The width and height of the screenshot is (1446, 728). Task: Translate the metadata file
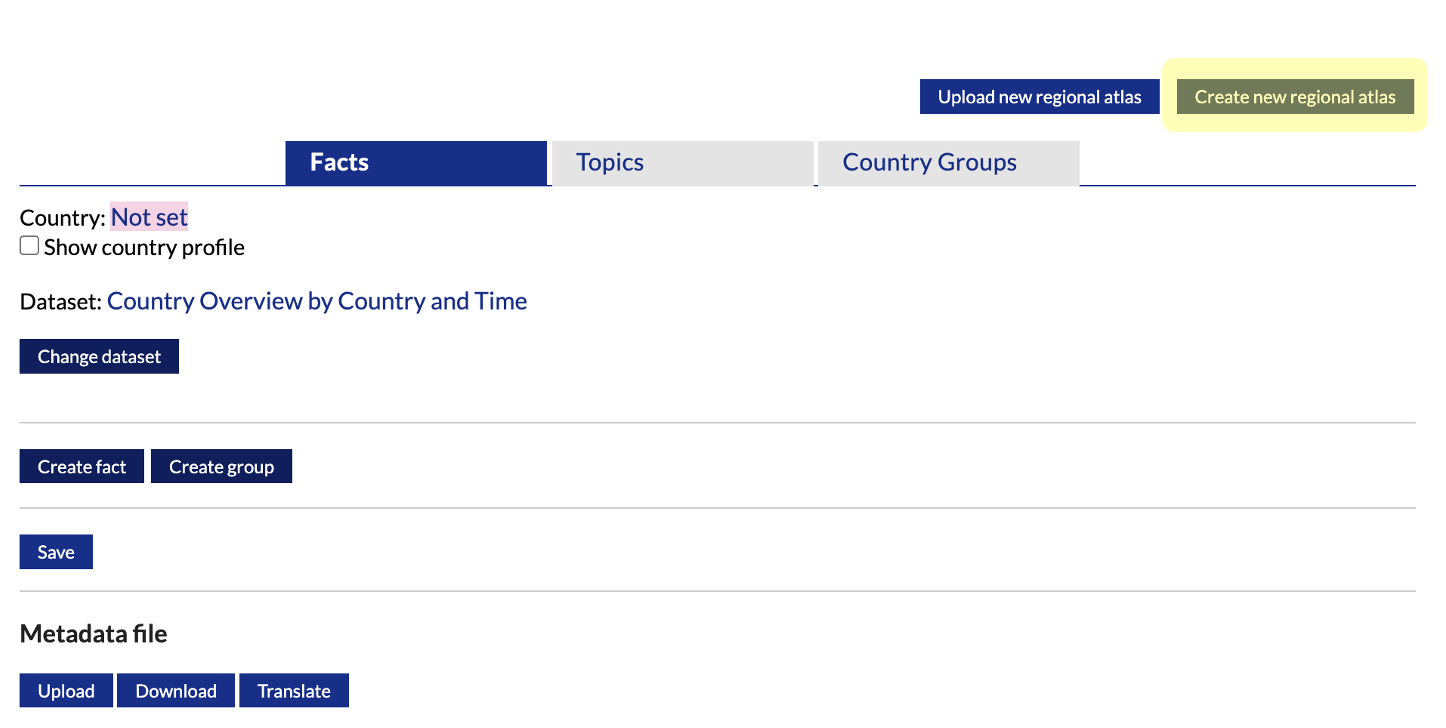tap(294, 691)
